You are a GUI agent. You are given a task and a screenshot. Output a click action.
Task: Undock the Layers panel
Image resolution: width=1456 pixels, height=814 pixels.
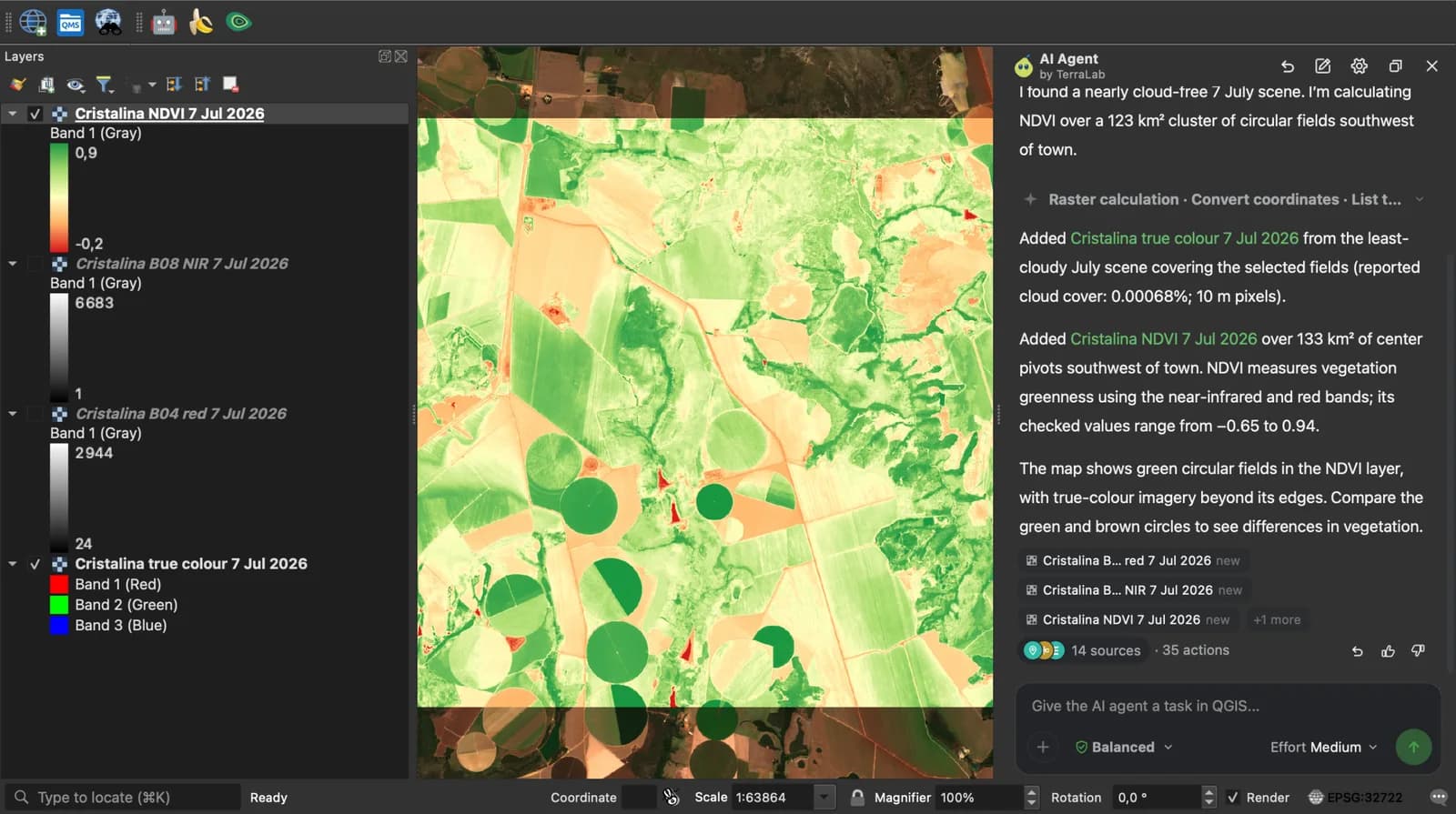coord(385,56)
